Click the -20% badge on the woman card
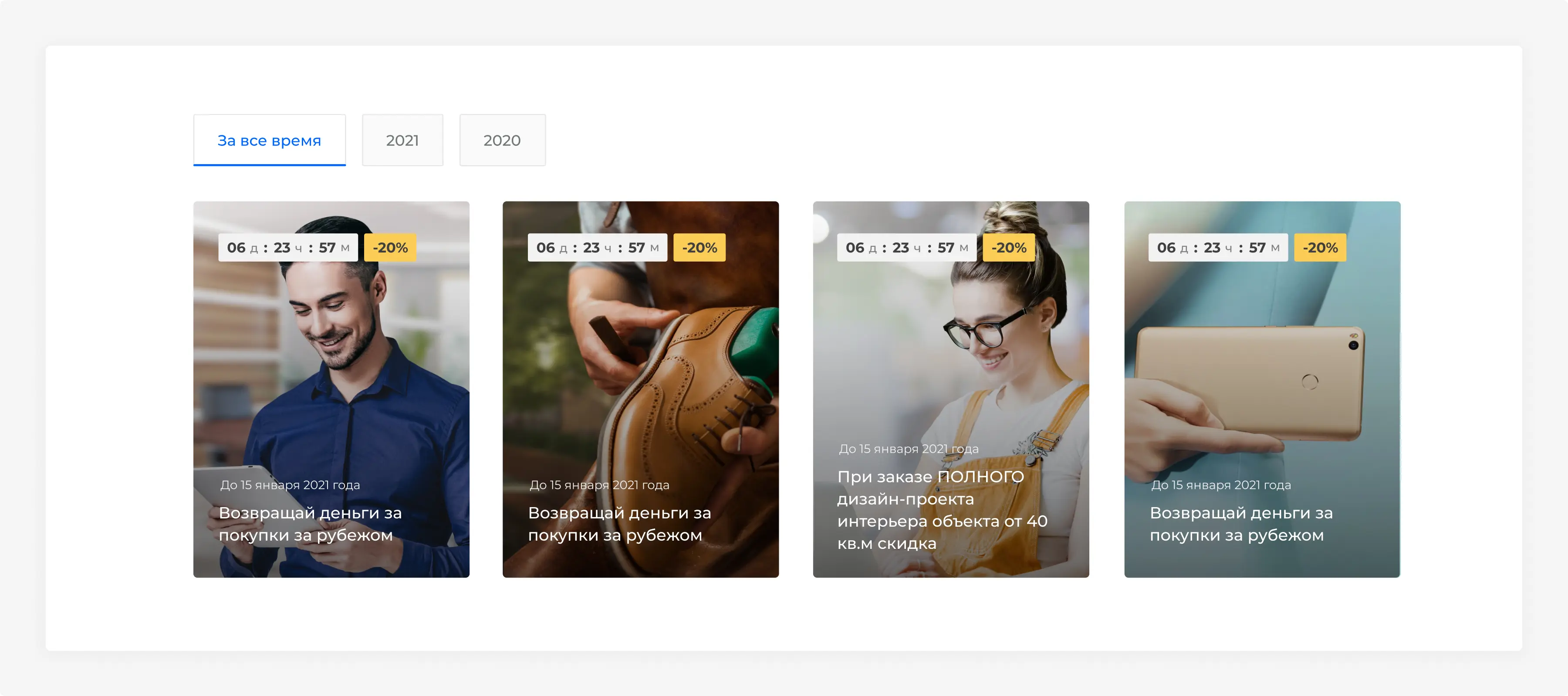Image resolution: width=1568 pixels, height=696 pixels. point(1009,248)
